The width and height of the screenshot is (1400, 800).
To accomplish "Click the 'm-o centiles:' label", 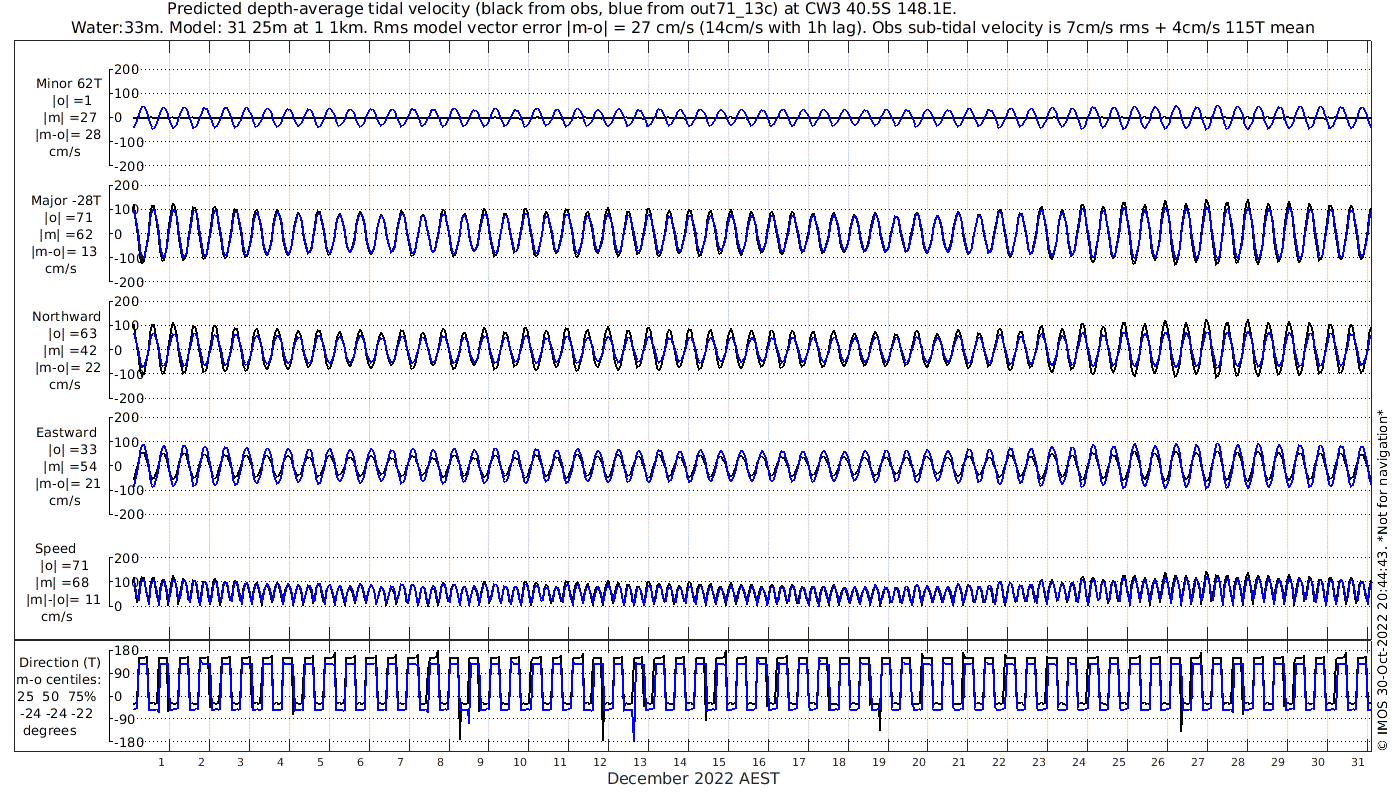I will (58, 680).
